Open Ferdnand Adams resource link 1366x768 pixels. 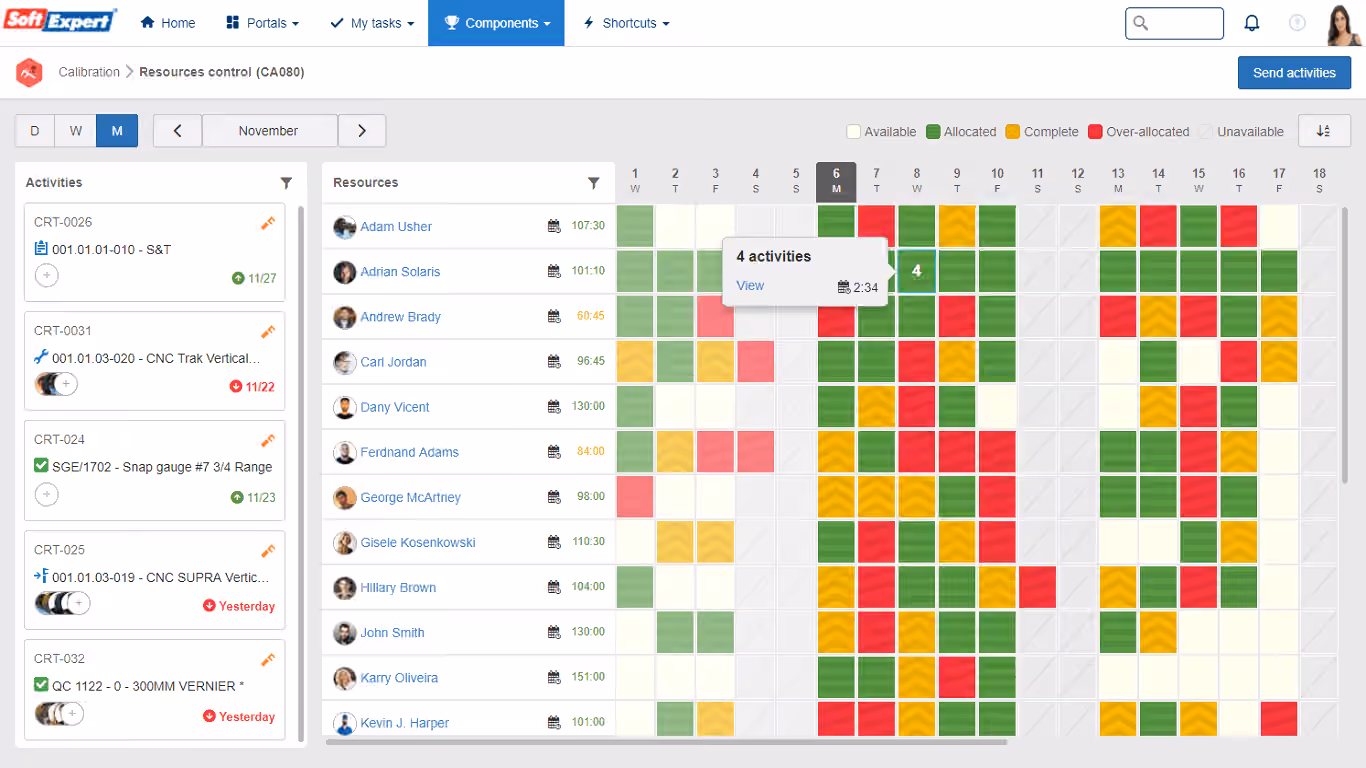point(410,452)
